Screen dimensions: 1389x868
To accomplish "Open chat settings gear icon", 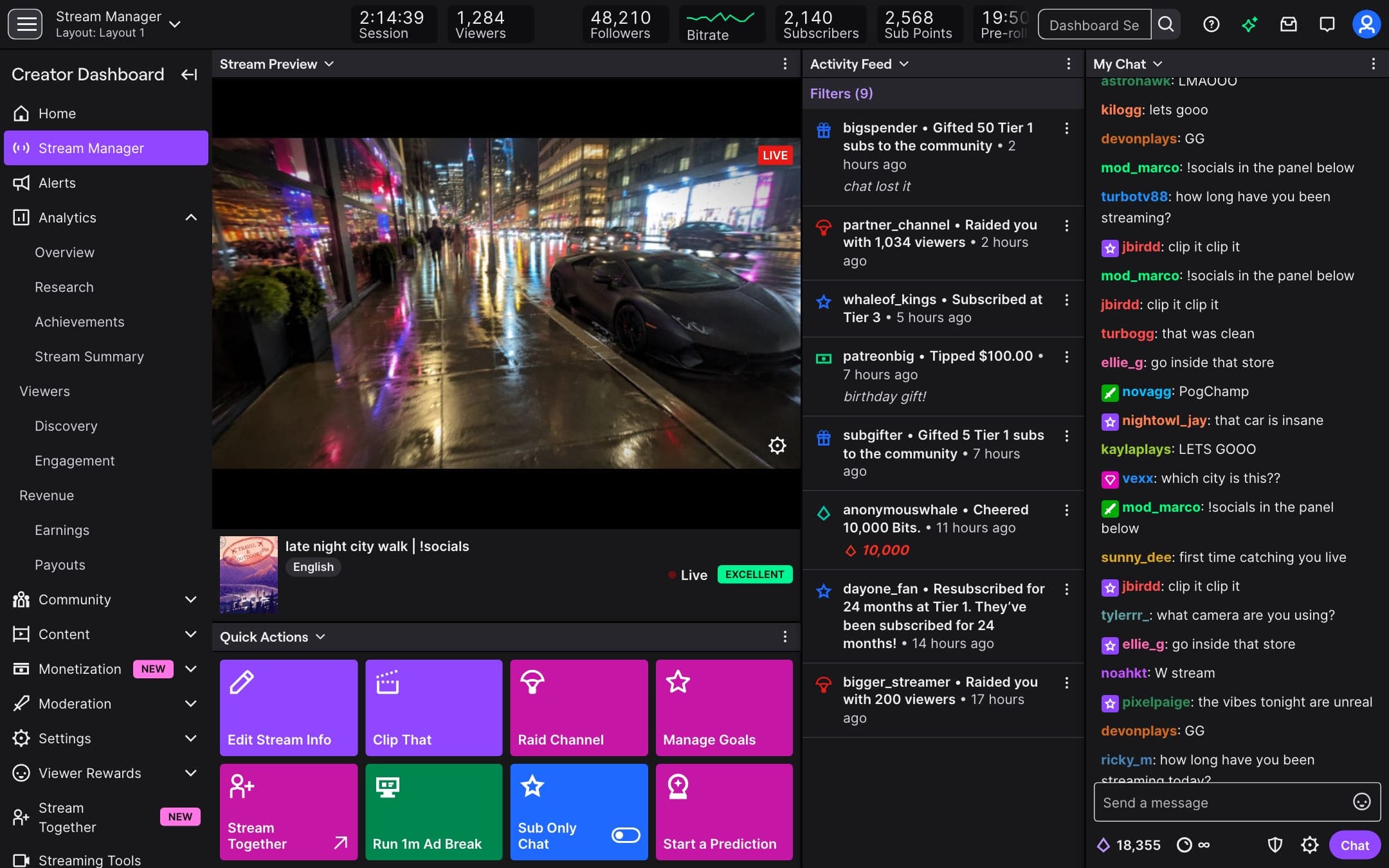I will 1309,845.
